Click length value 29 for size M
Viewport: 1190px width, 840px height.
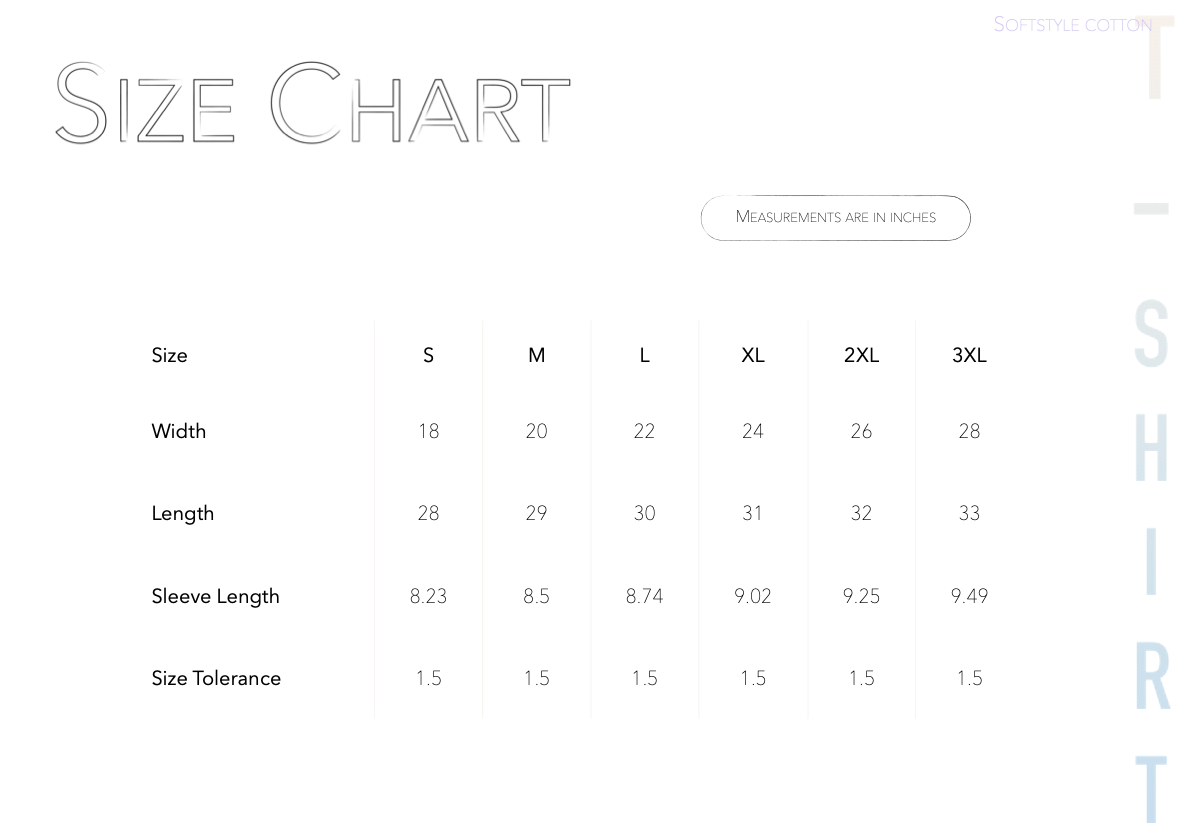point(537,513)
